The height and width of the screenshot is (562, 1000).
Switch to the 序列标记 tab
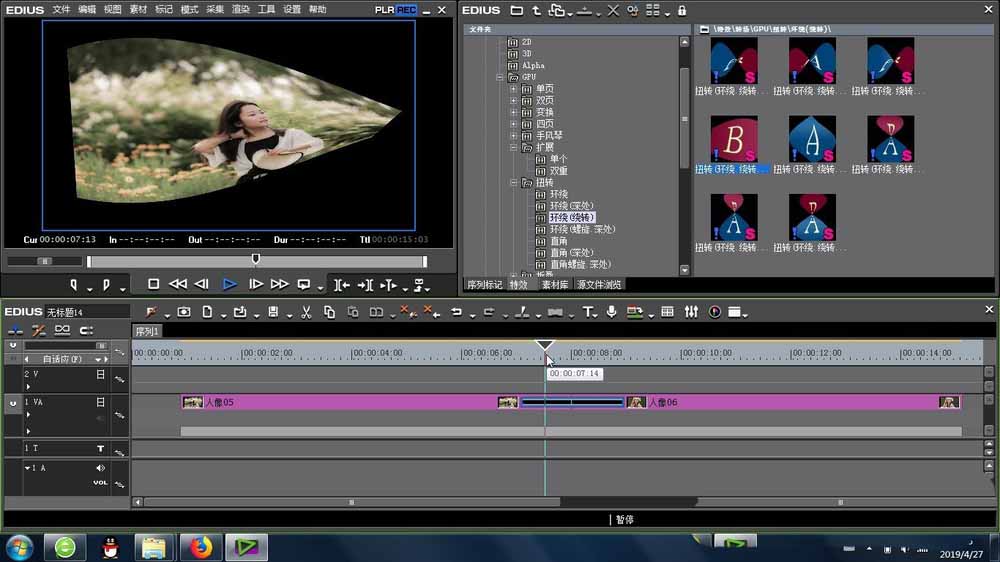tap(484, 285)
